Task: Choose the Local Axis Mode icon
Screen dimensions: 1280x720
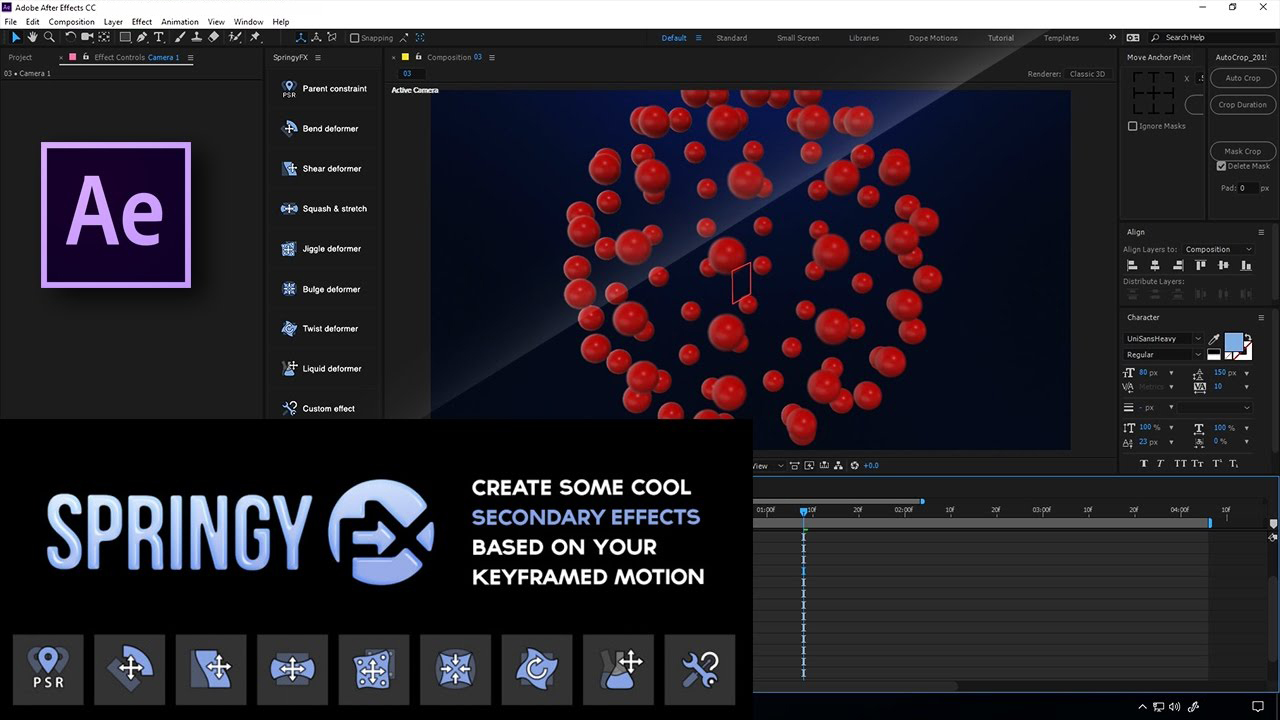Action: tap(302, 37)
